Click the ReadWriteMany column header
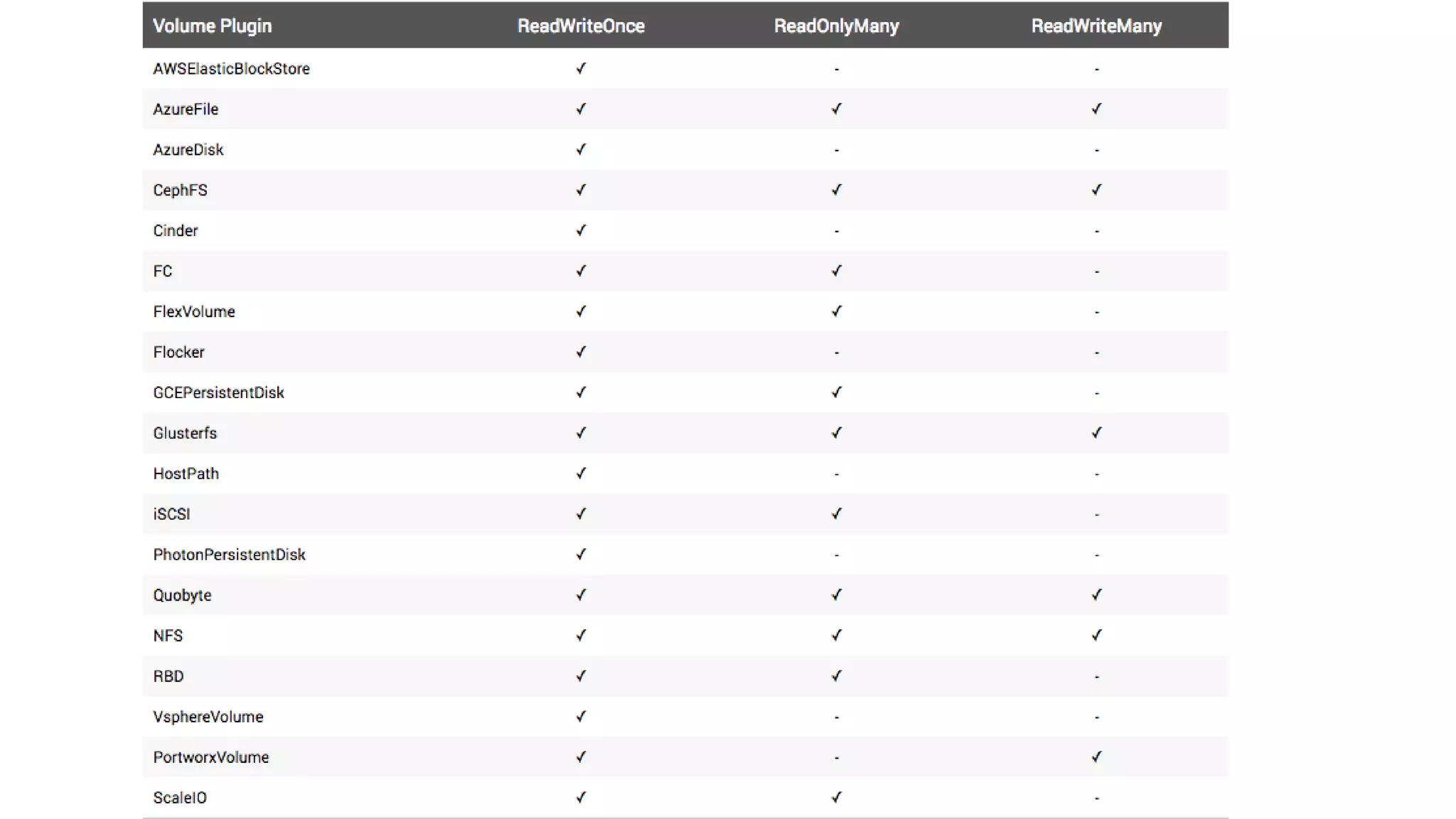The height and width of the screenshot is (819, 1456). (x=1096, y=26)
